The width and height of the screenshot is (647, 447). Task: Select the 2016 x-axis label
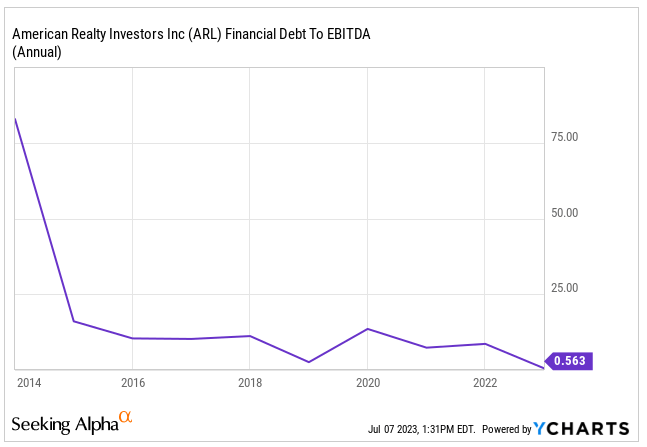[x=133, y=383]
